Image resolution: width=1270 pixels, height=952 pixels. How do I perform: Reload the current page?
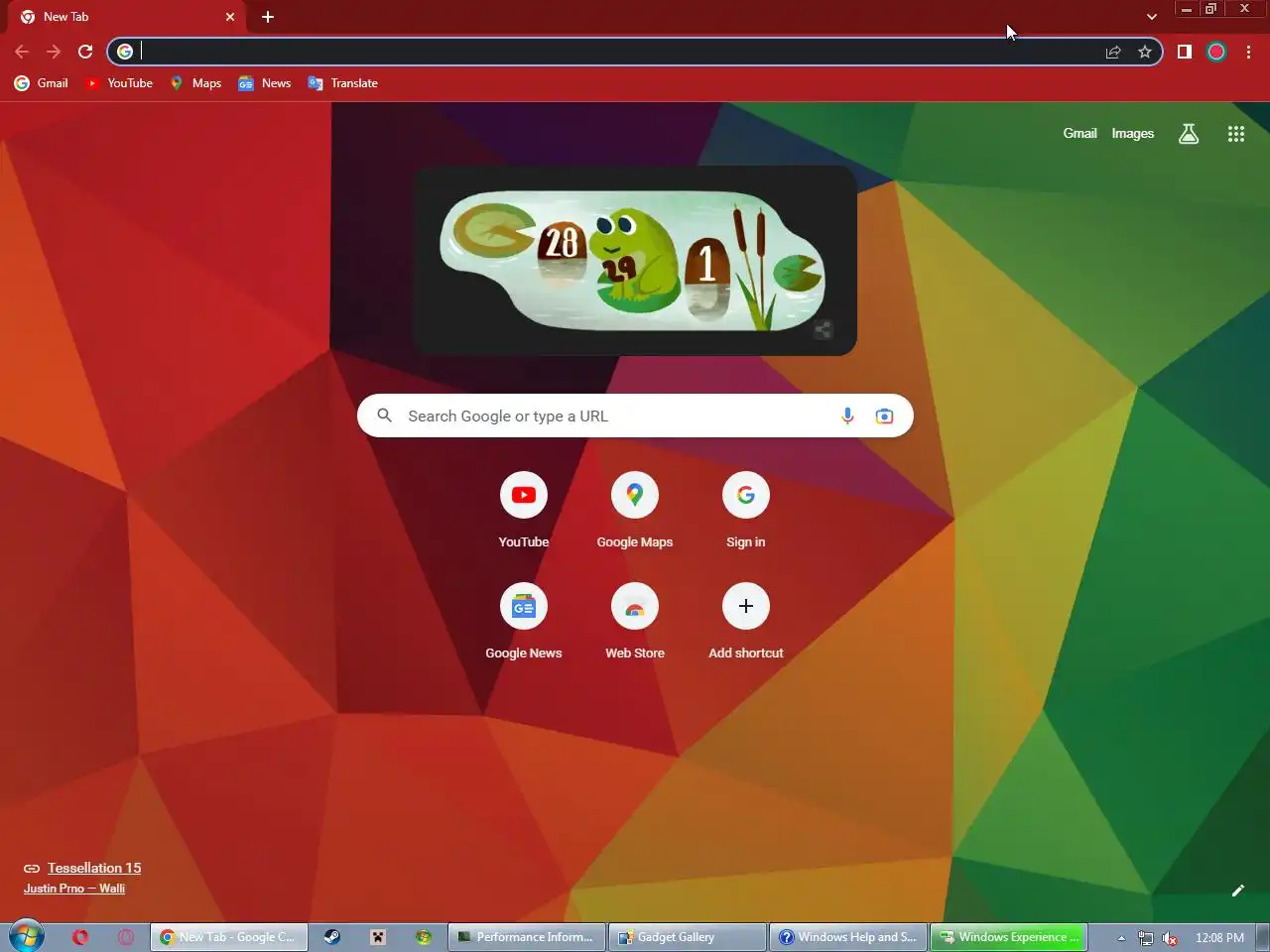[x=85, y=52]
